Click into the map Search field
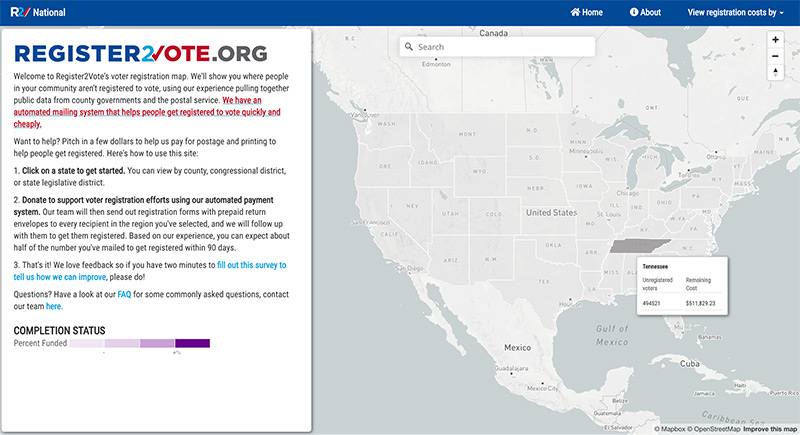Screen dimensions: 800x435 pos(500,47)
